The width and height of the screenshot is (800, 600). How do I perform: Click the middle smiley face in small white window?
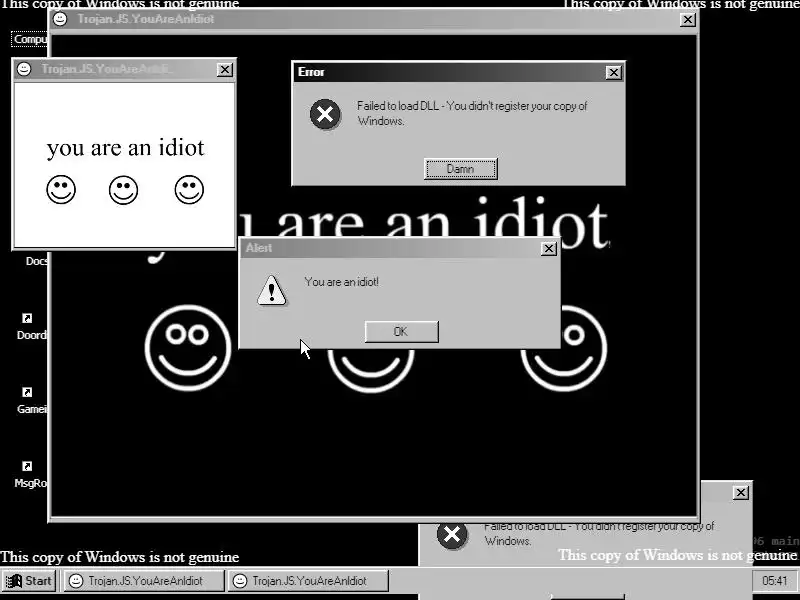point(123,190)
